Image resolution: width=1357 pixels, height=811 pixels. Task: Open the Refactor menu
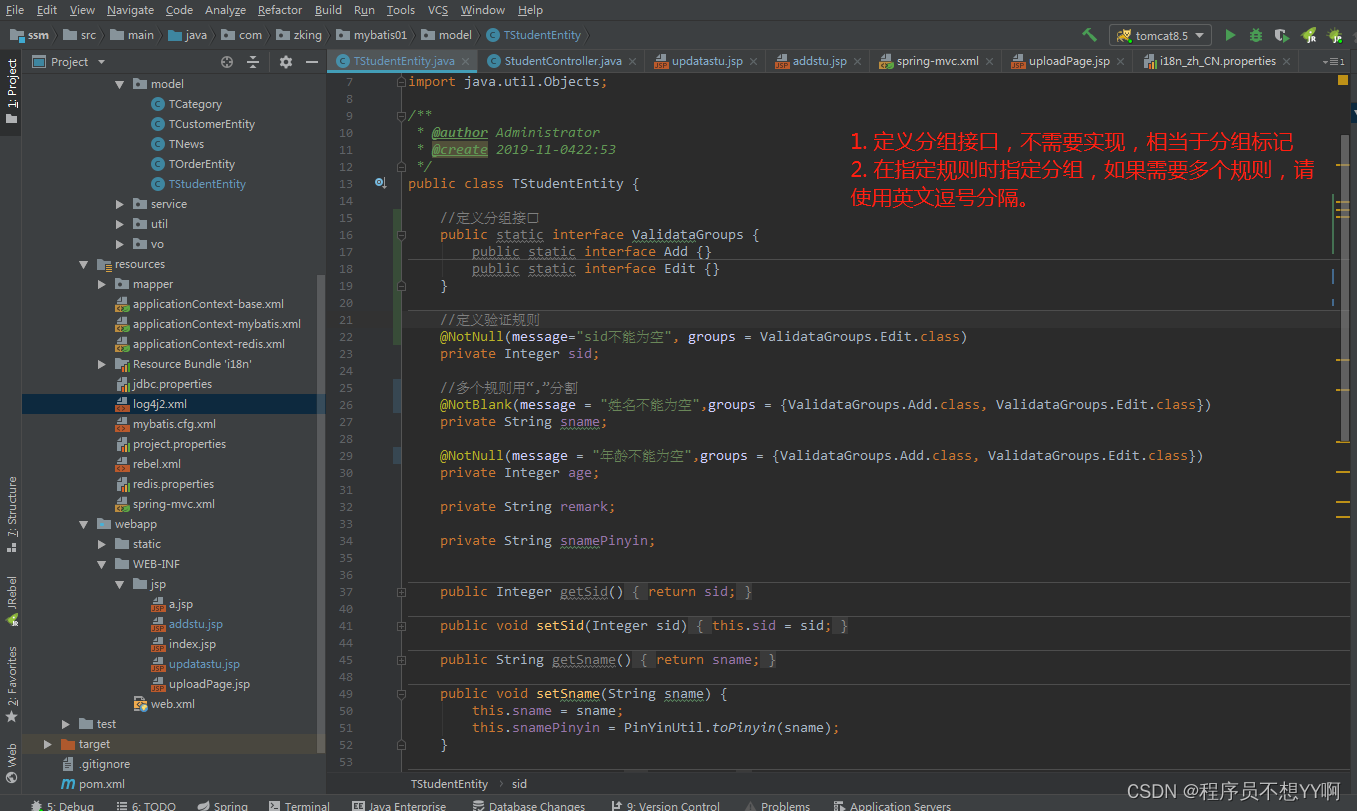[x=280, y=10]
